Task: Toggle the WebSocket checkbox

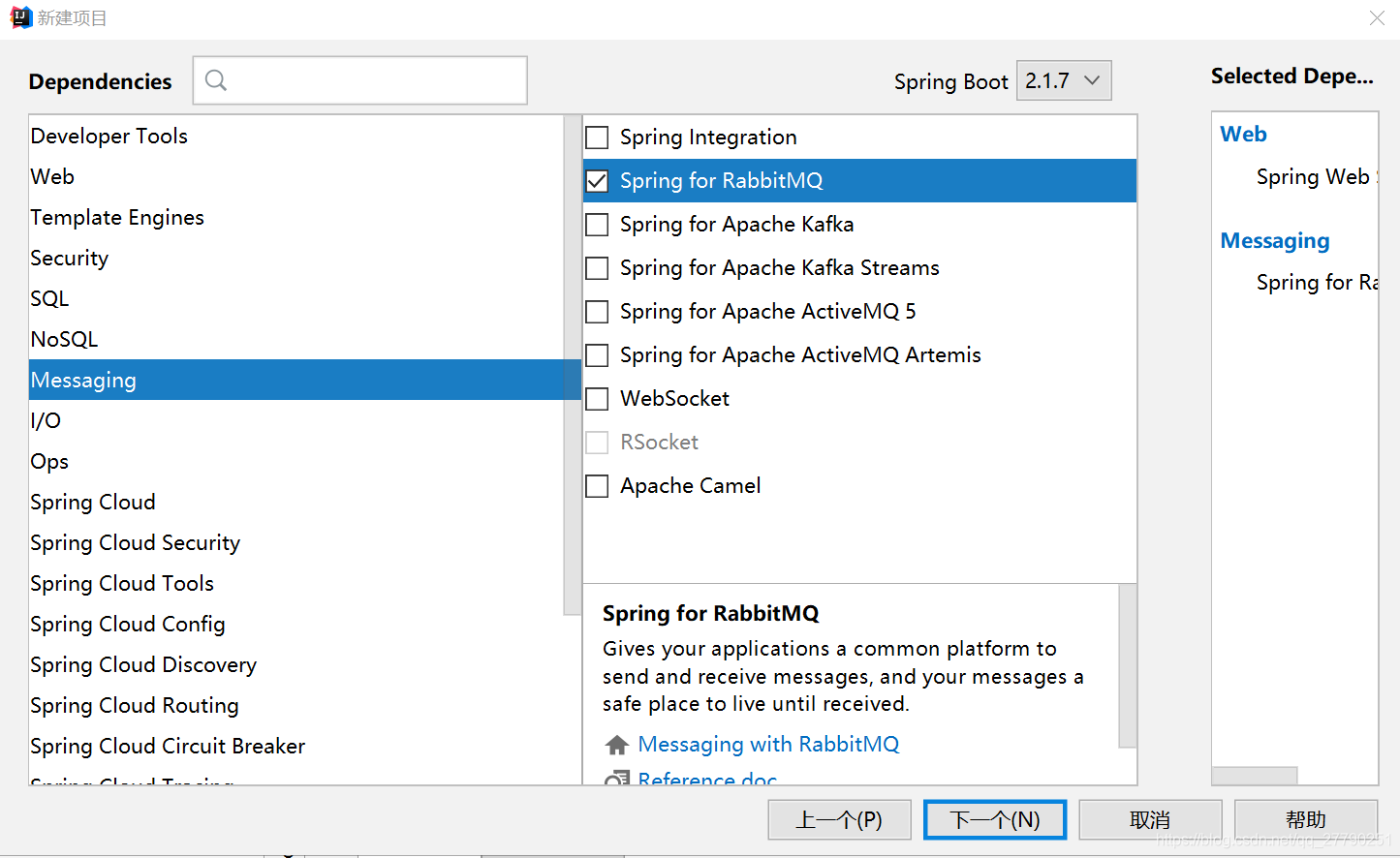Action: 598,399
